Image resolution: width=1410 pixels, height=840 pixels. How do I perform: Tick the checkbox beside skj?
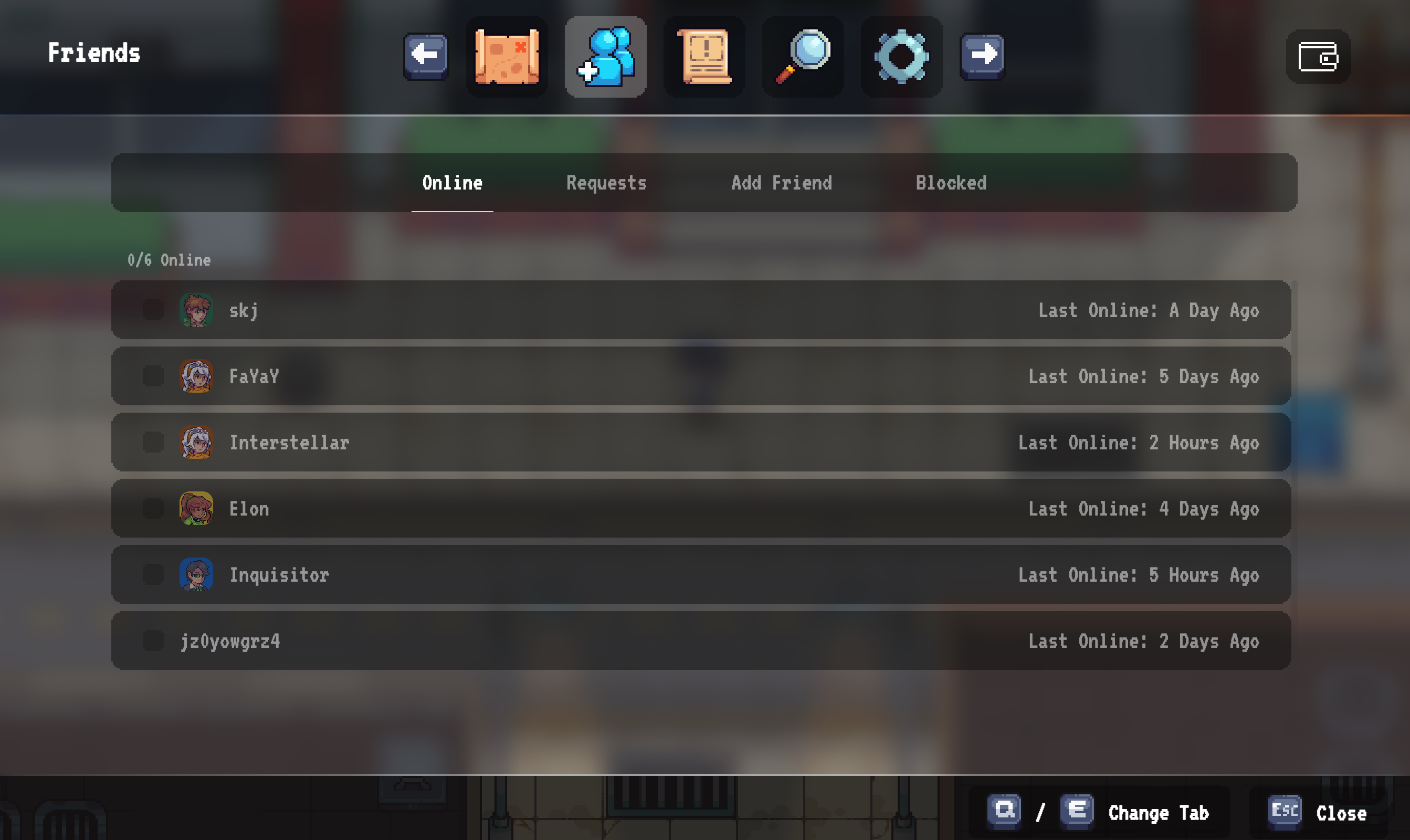pos(153,310)
